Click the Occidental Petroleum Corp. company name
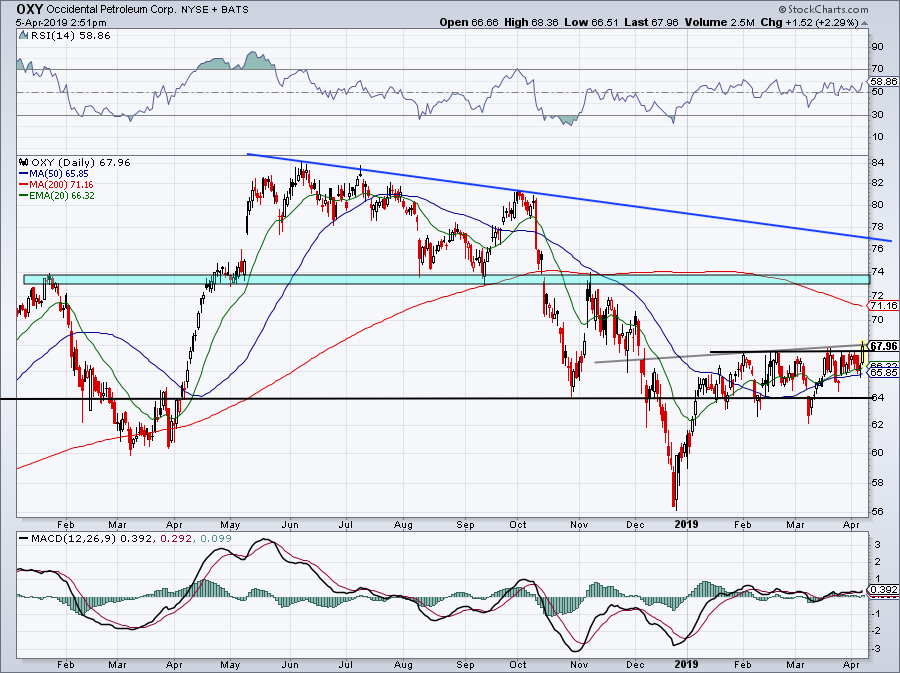This screenshot has height=673, width=900. point(111,9)
